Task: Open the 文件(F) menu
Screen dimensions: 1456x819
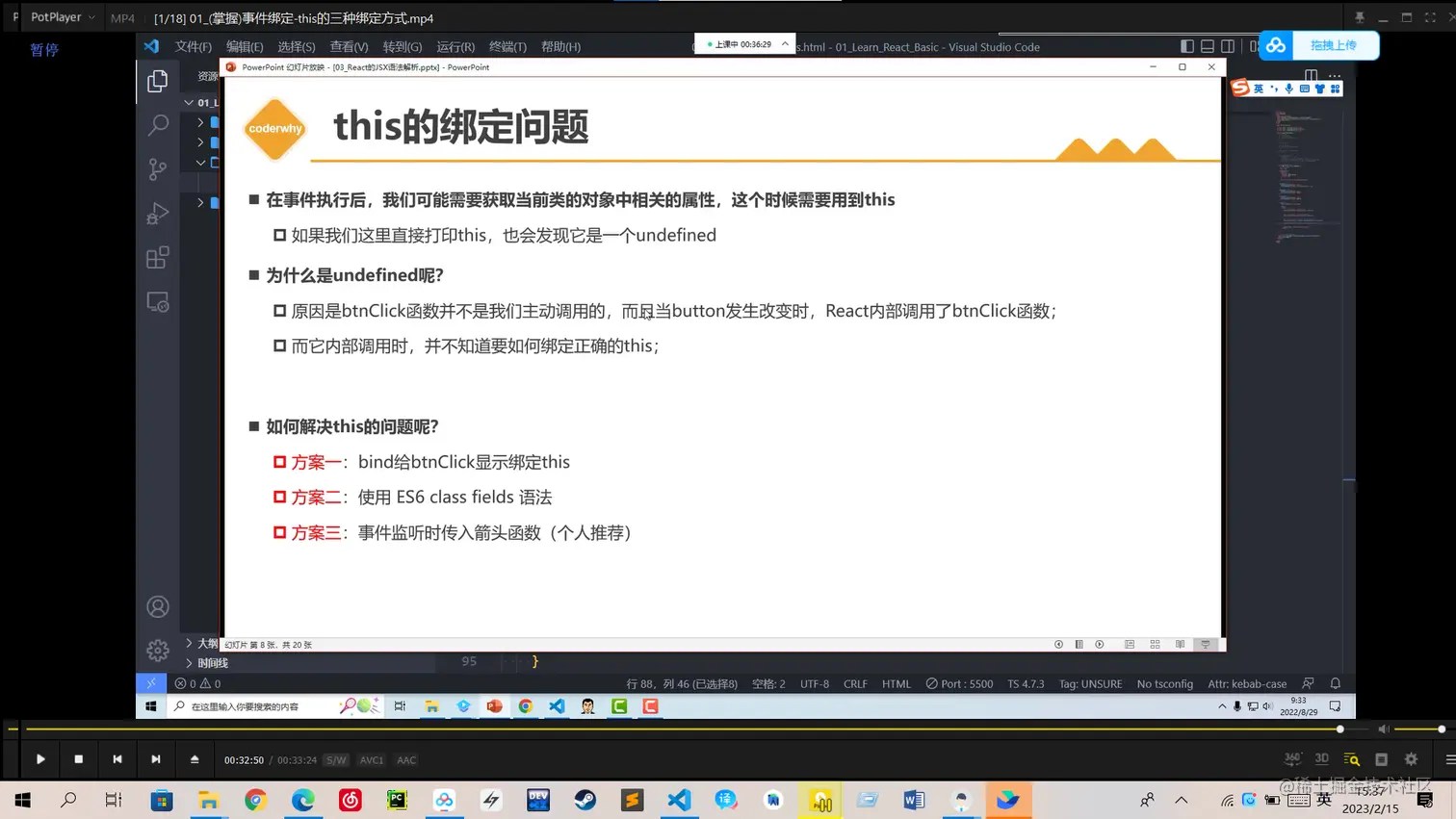Action: (194, 46)
